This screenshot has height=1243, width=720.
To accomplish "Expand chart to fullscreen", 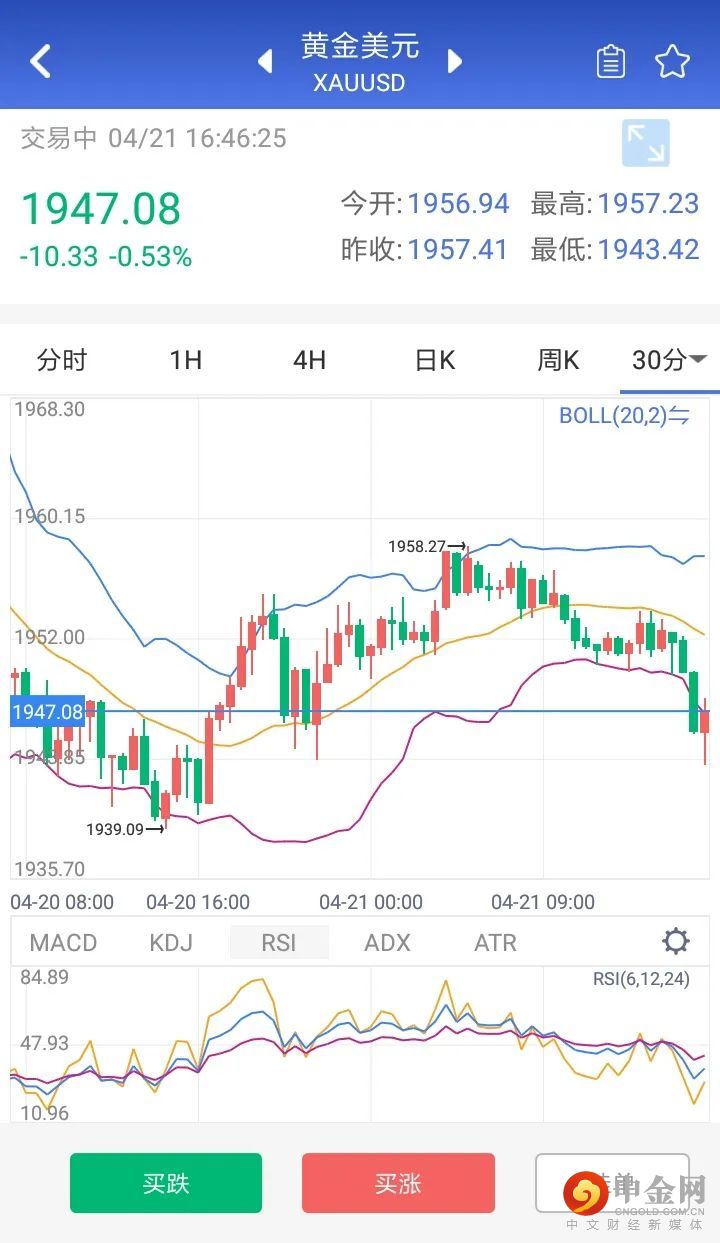I will click(x=645, y=143).
